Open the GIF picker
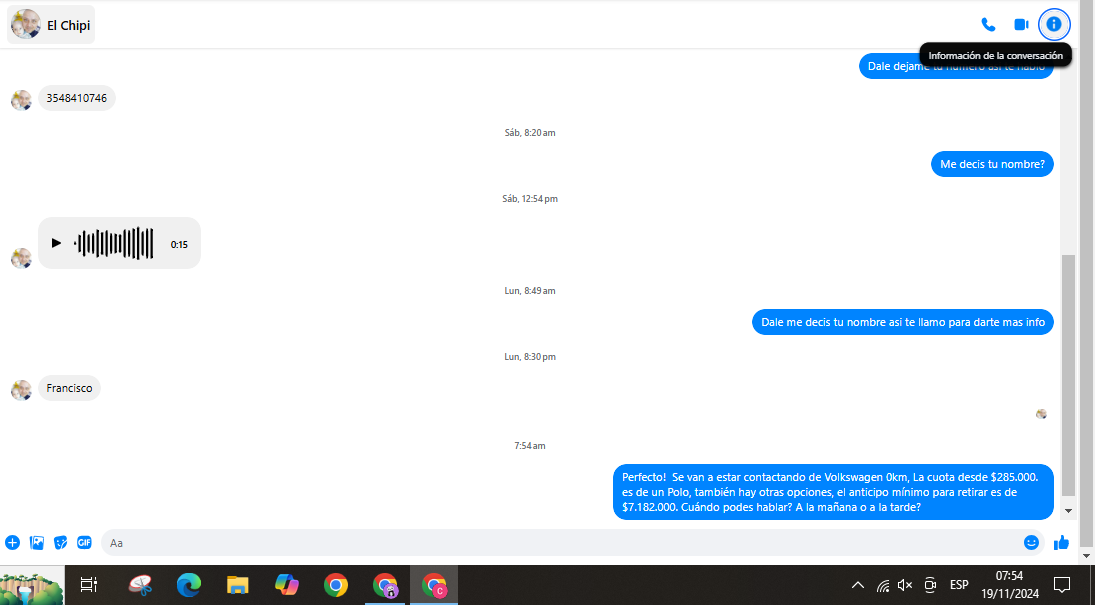 tap(85, 543)
